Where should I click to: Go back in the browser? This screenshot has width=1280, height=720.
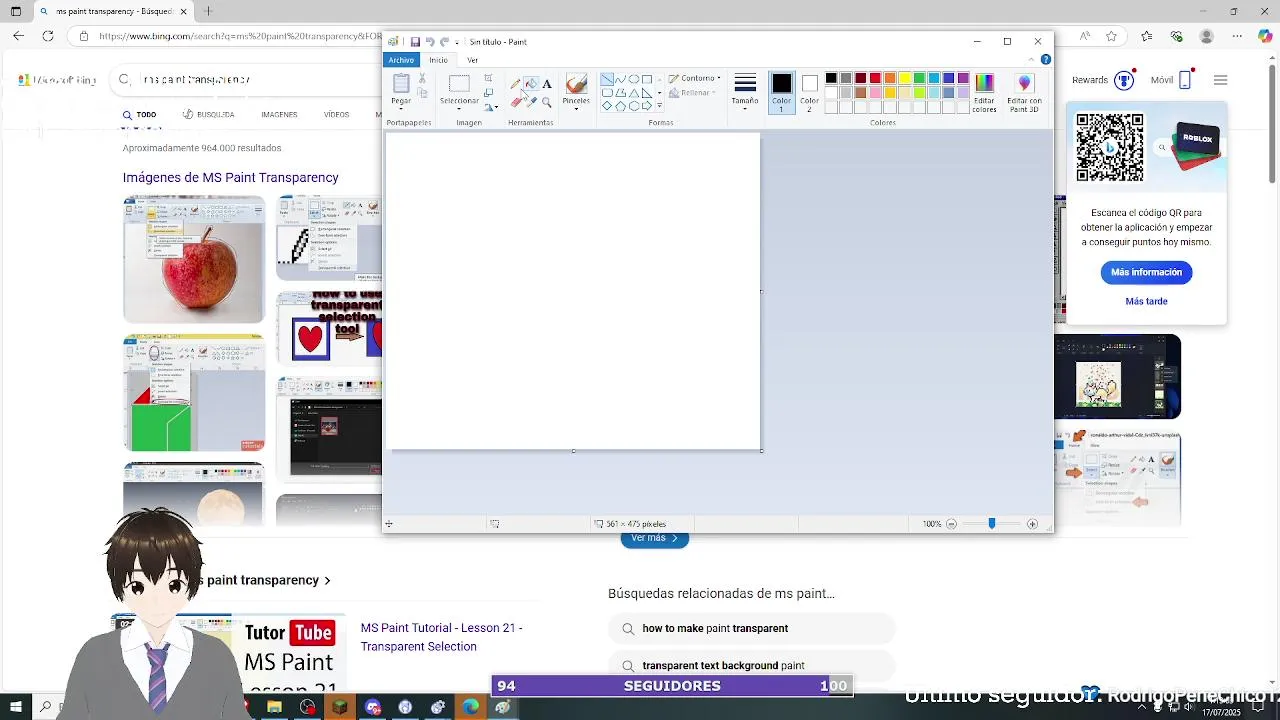coord(18,36)
